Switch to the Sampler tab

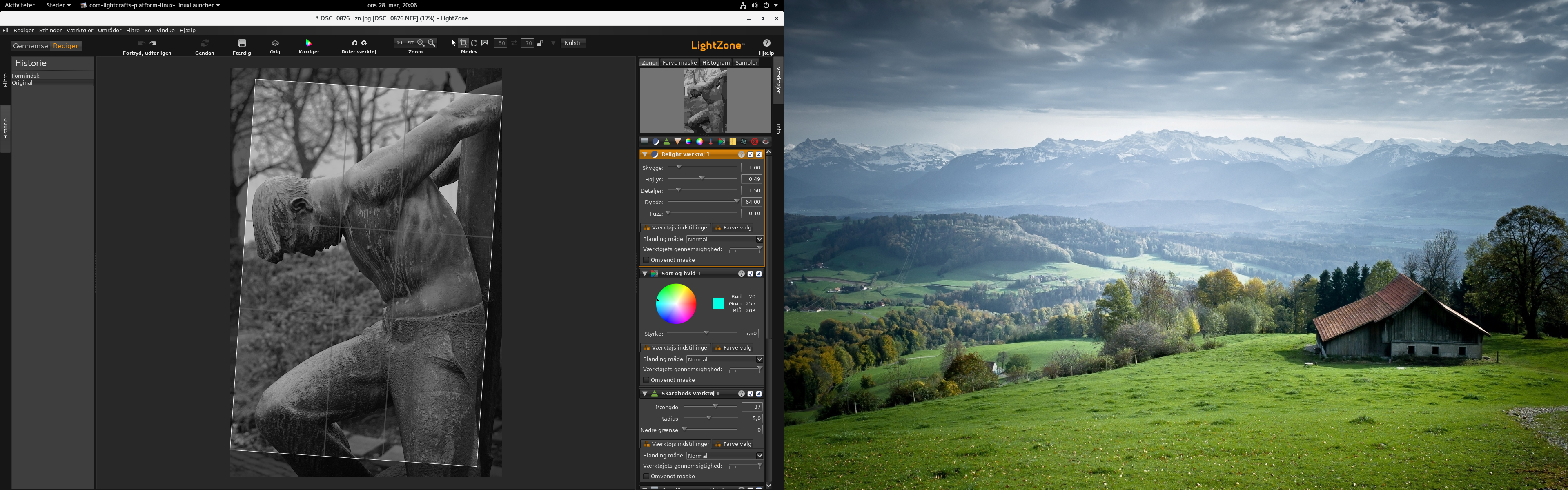point(746,63)
